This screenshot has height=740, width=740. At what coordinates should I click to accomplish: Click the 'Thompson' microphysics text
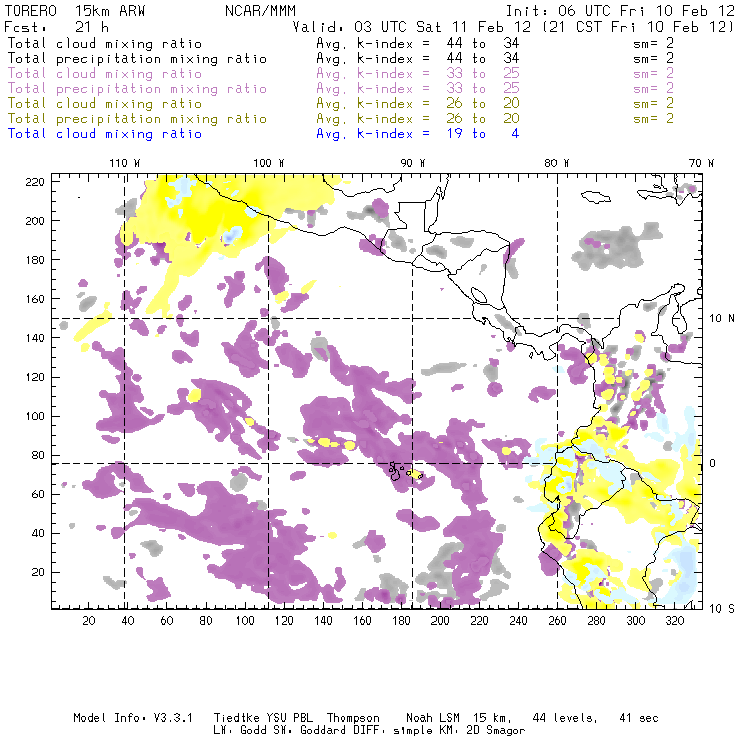[353, 718]
